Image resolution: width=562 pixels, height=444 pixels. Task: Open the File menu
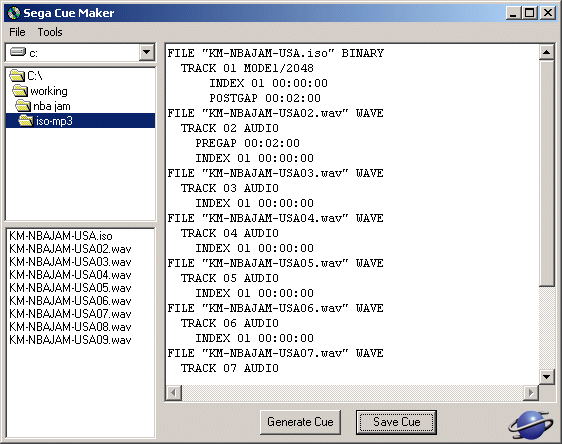[17, 32]
